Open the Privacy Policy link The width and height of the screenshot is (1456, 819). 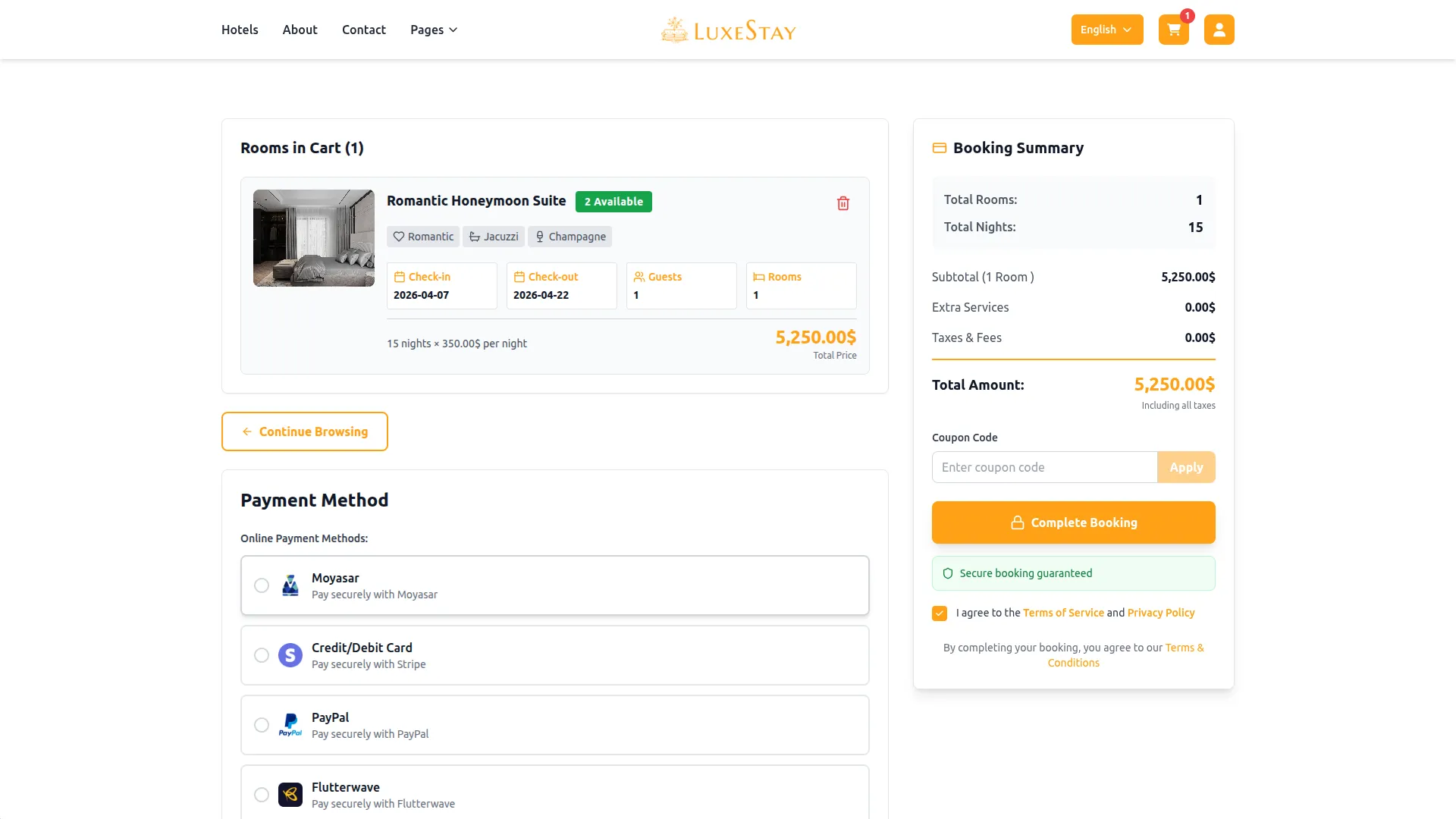tap(1160, 613)
